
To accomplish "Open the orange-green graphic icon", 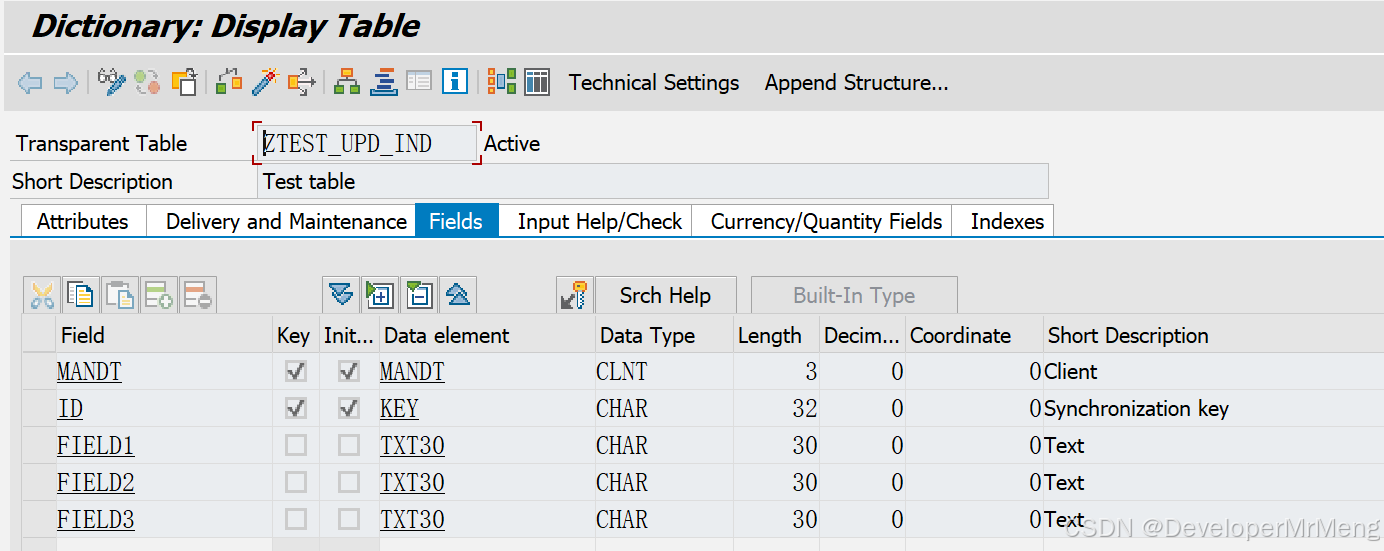I will coord(502,82).
